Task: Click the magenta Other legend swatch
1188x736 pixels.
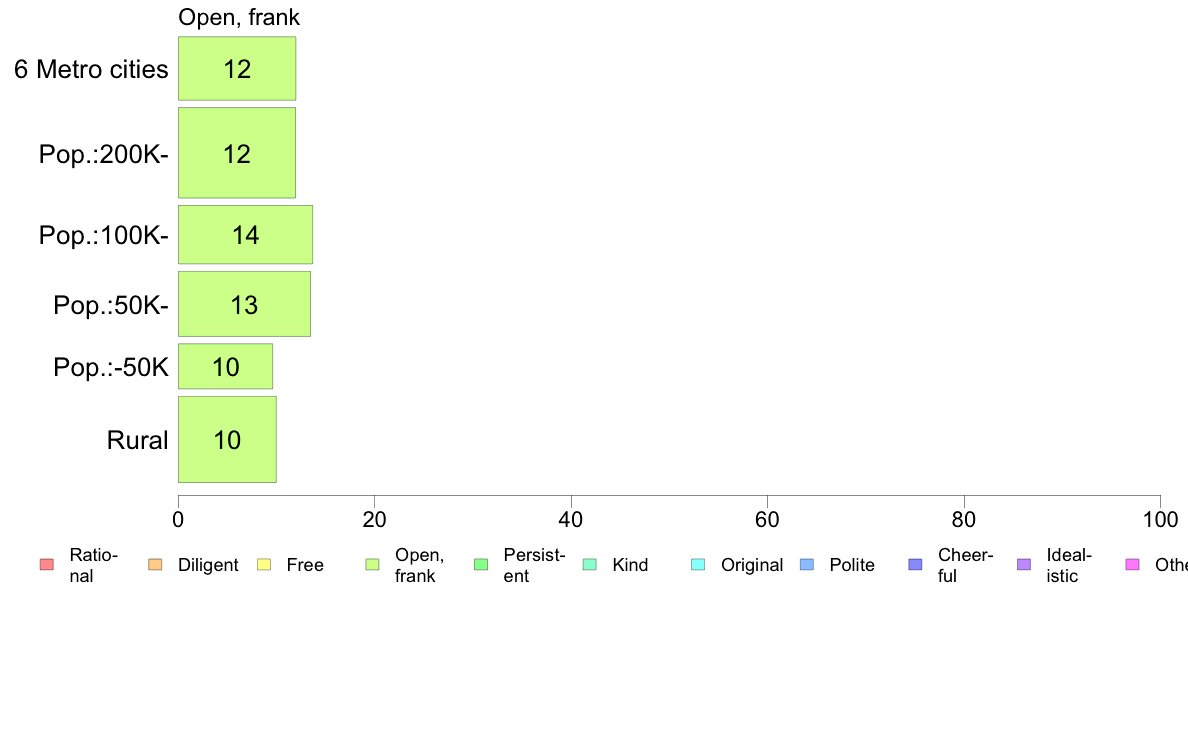Action: 1133,565
